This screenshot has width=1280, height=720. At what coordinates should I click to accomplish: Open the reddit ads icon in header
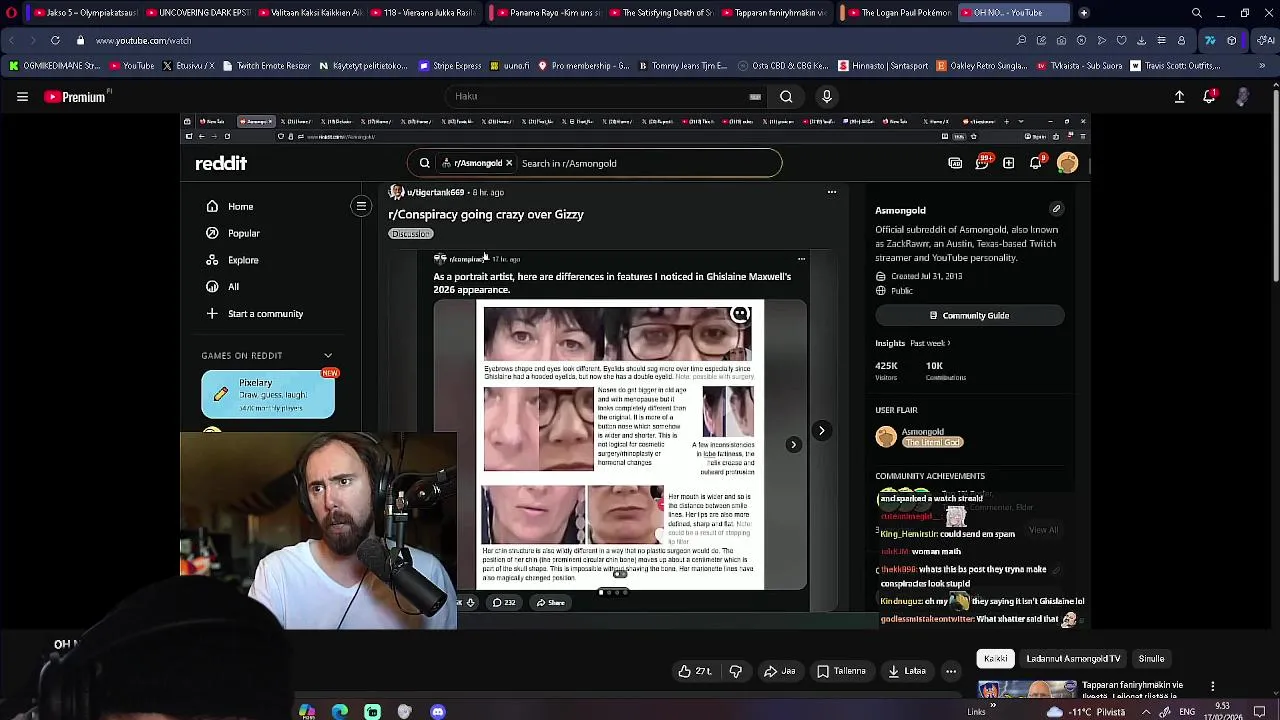955,163
